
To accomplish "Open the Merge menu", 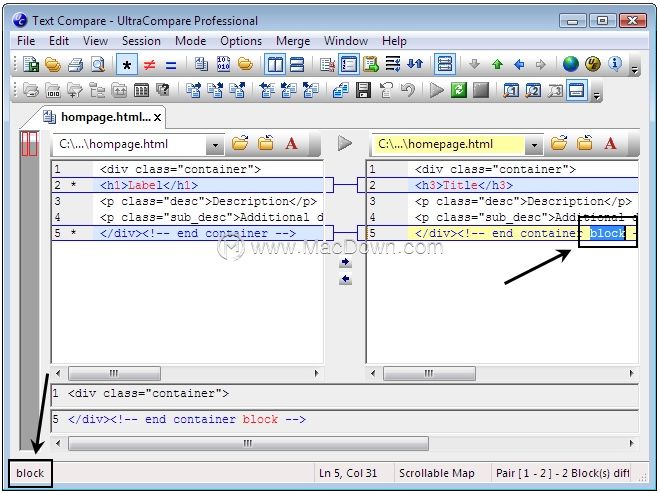I will click(293, 41).
